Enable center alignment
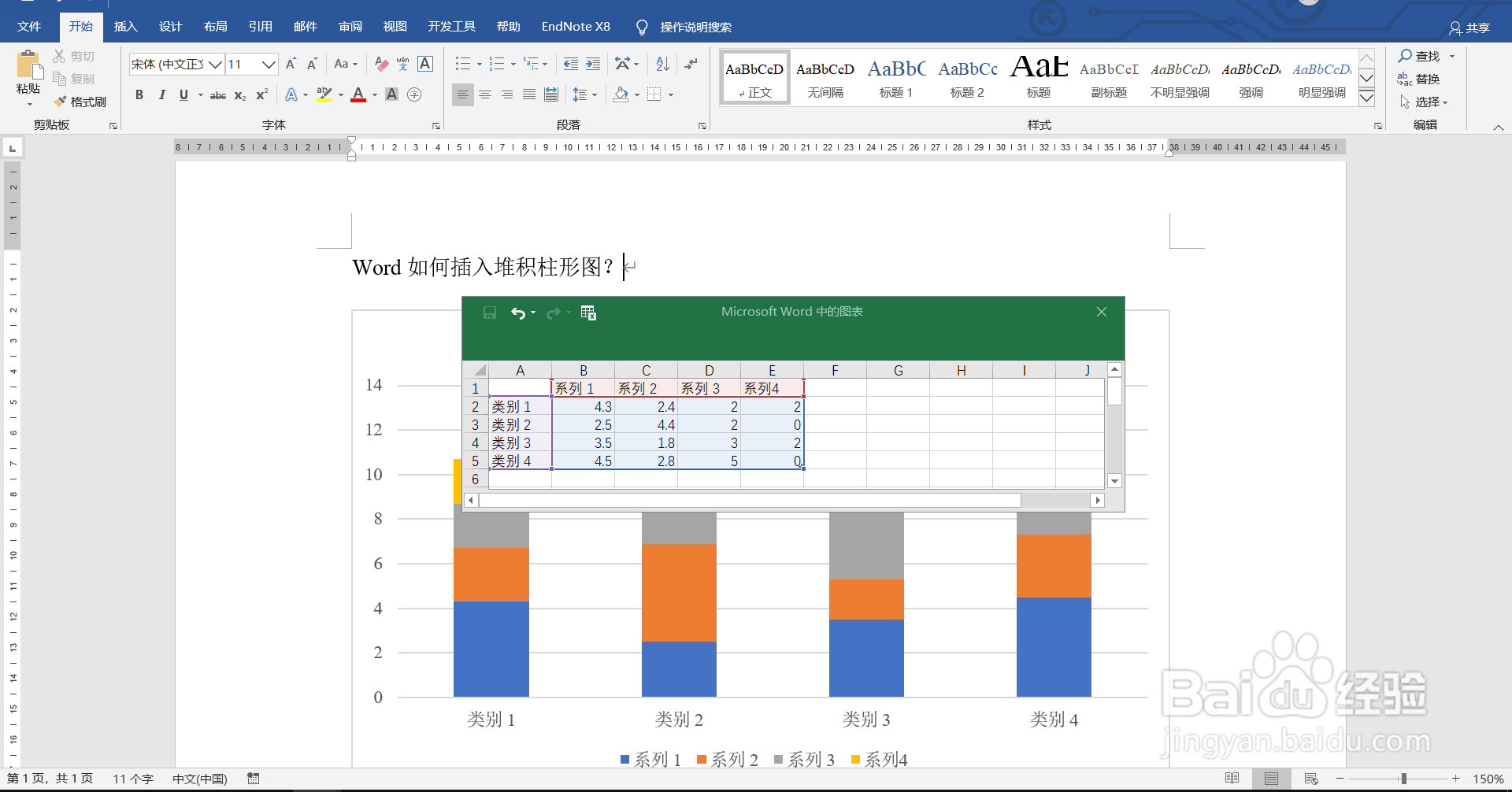The height and width of the screenshot is (792, 1512). point(485,94)
